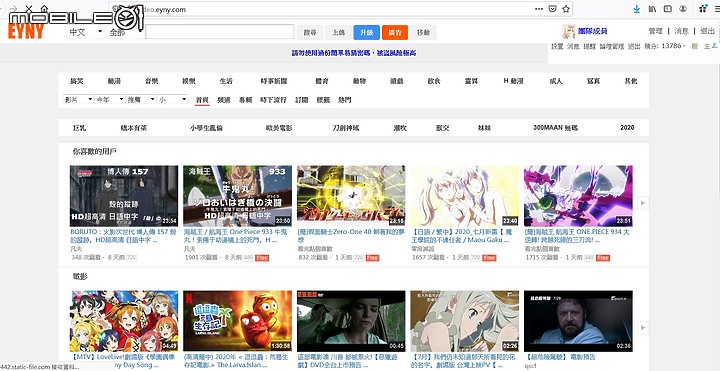
Task: Open the page actions three-dots icon
Action: 539,9
